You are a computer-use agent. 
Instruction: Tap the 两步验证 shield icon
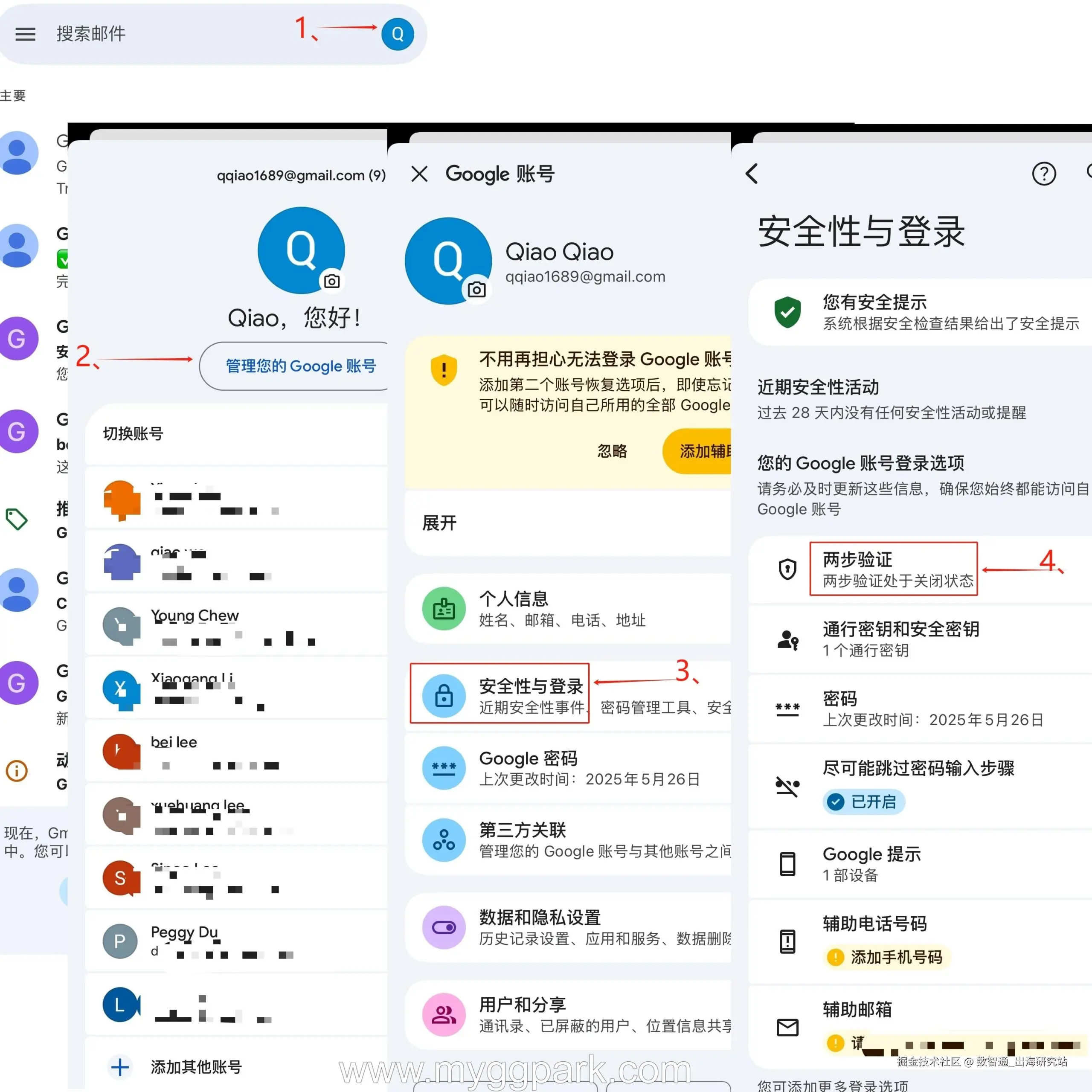(787, 569)
